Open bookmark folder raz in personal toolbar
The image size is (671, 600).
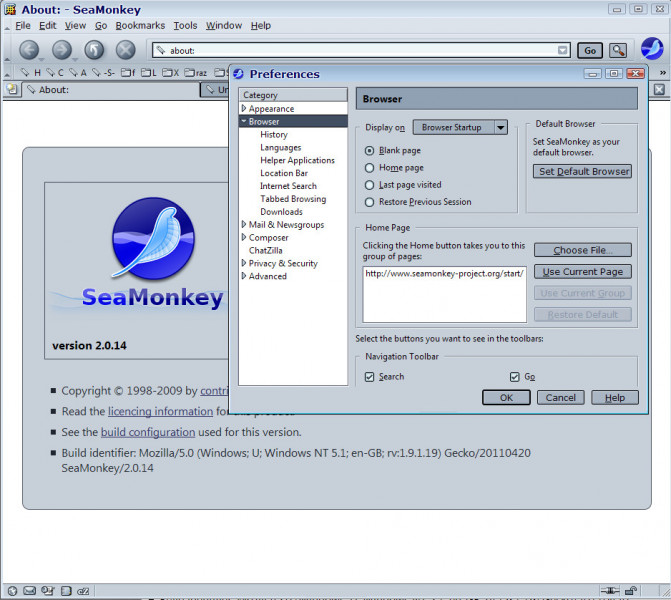[x=196, y=73]
